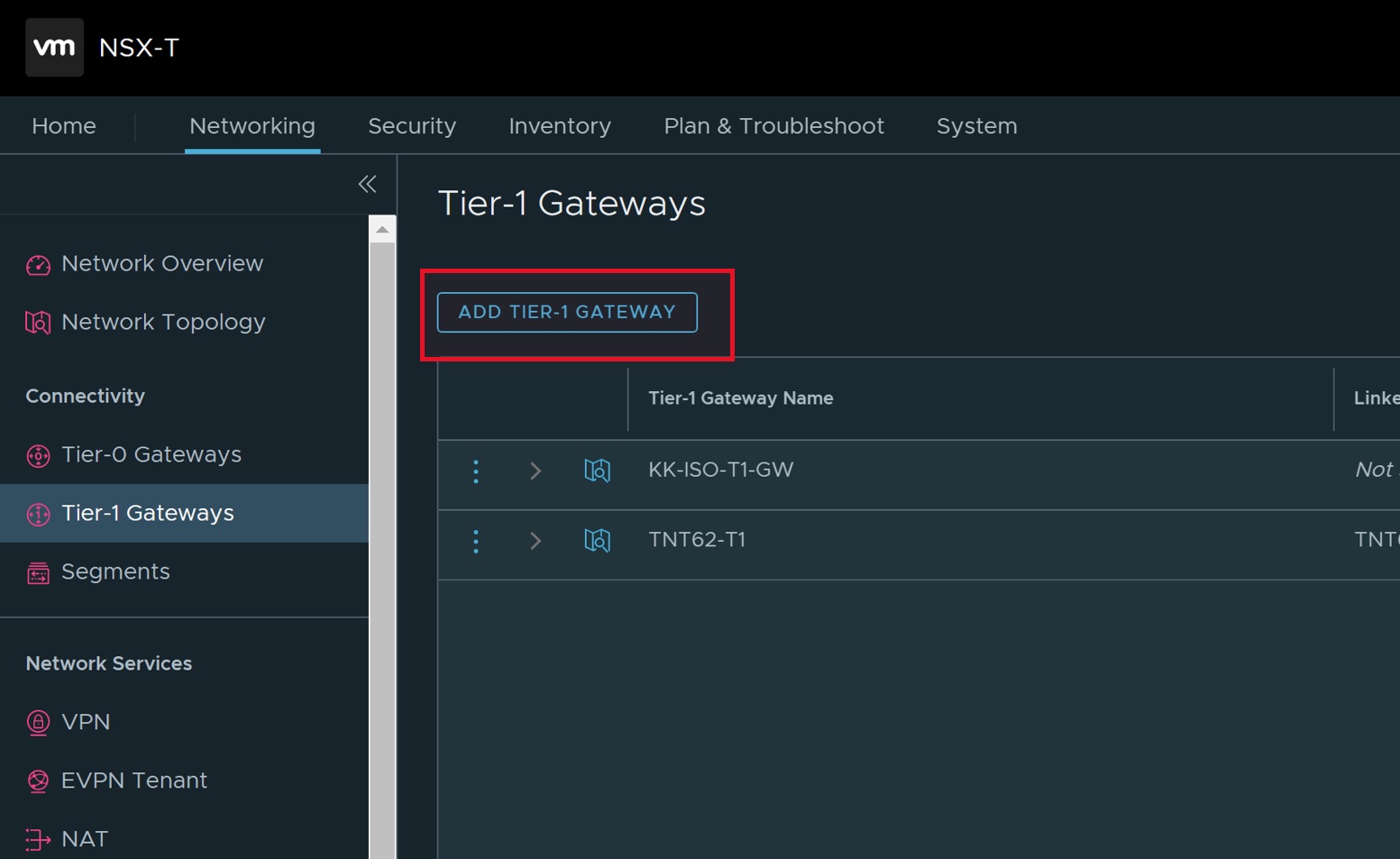Click the VPN lock icon

coord(38,722)
